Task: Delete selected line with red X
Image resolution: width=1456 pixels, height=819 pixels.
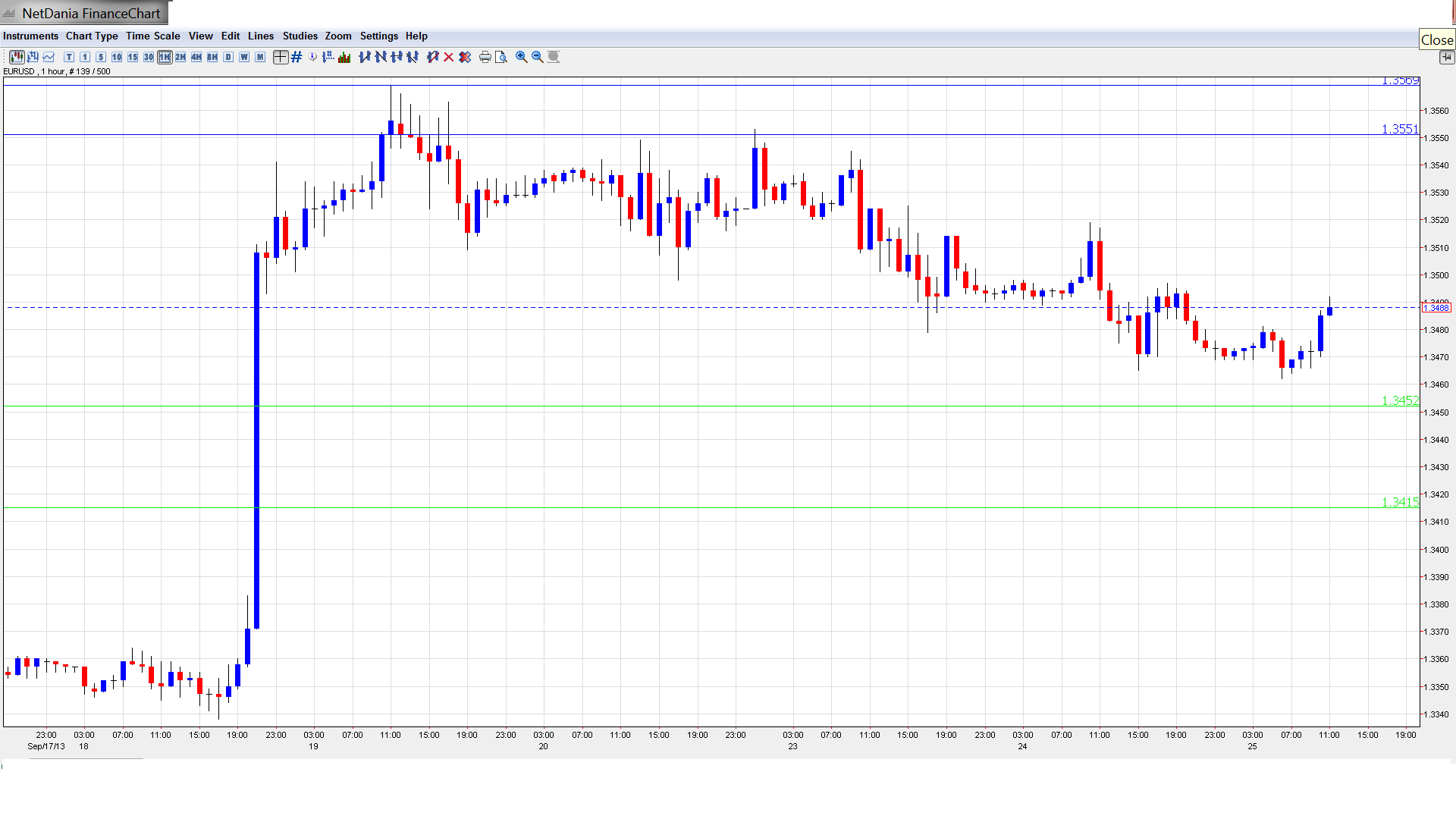Action: tap(449, 57)
